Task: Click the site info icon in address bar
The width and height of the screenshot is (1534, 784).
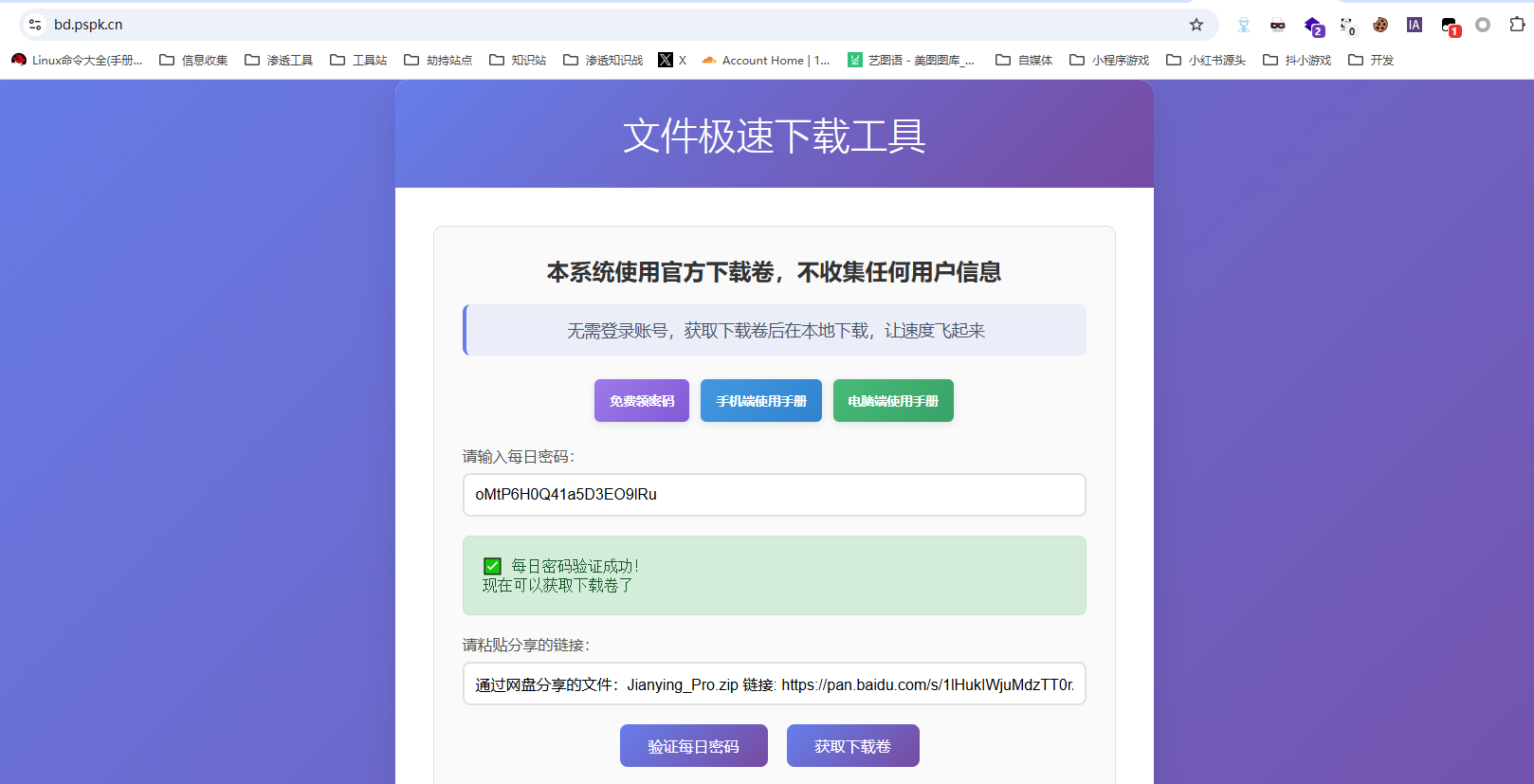Action: (x=35, y=25)
